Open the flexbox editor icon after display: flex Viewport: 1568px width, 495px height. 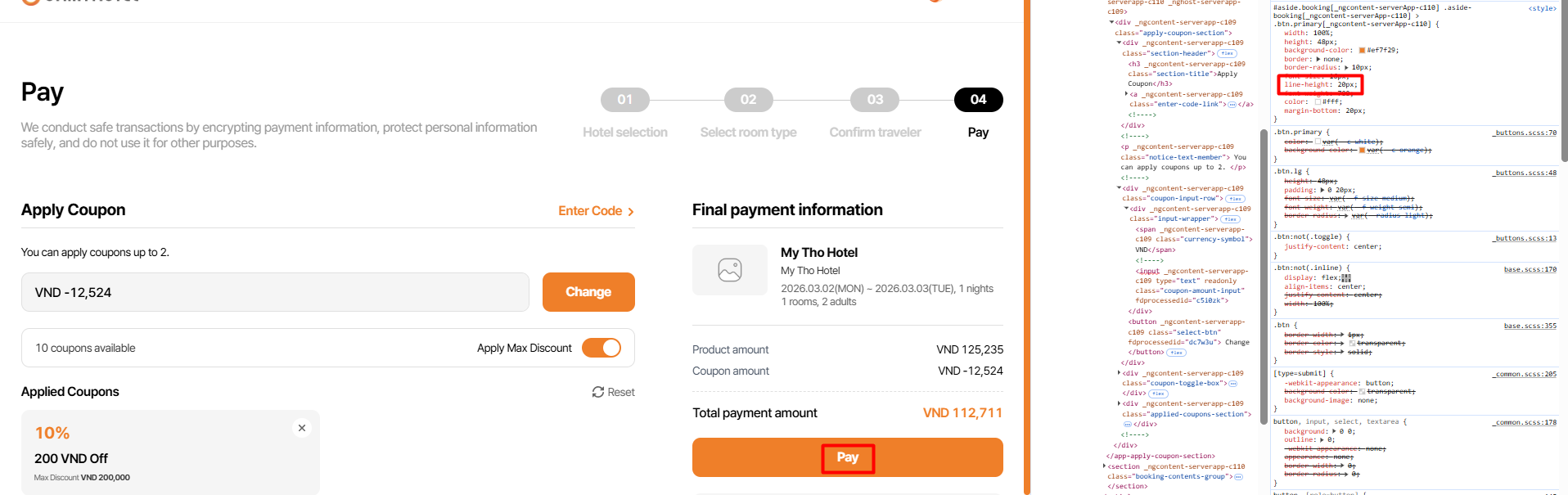(1346, 277)
